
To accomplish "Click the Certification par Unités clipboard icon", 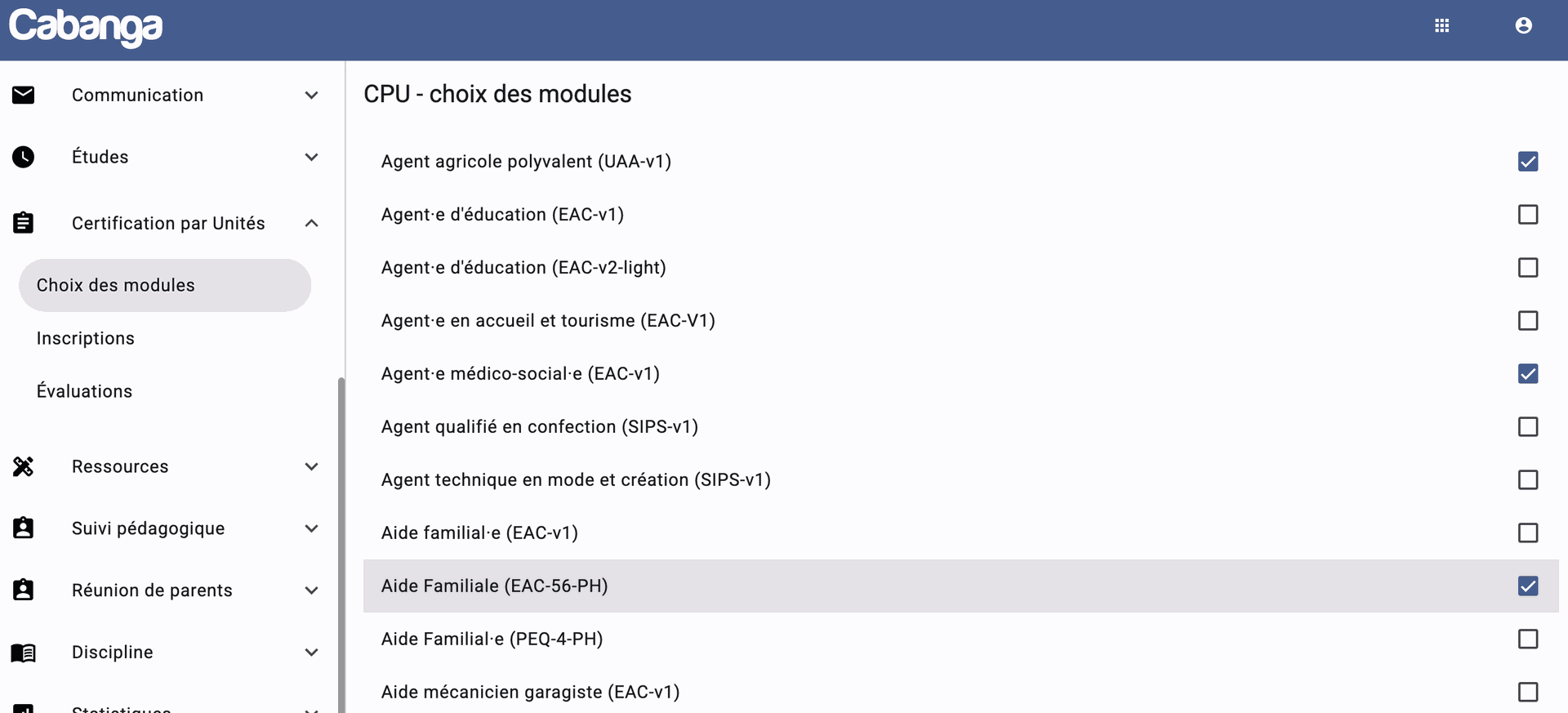I will 24,223.
